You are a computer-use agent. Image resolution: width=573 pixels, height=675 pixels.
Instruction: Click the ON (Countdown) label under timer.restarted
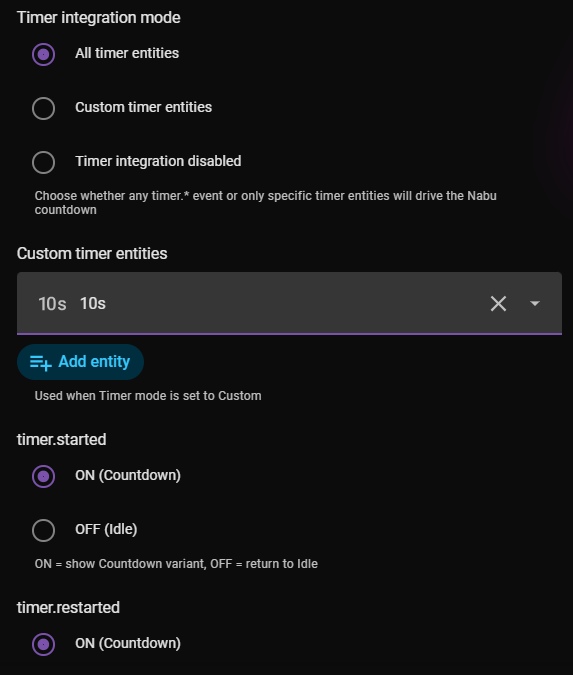[128, 643]
